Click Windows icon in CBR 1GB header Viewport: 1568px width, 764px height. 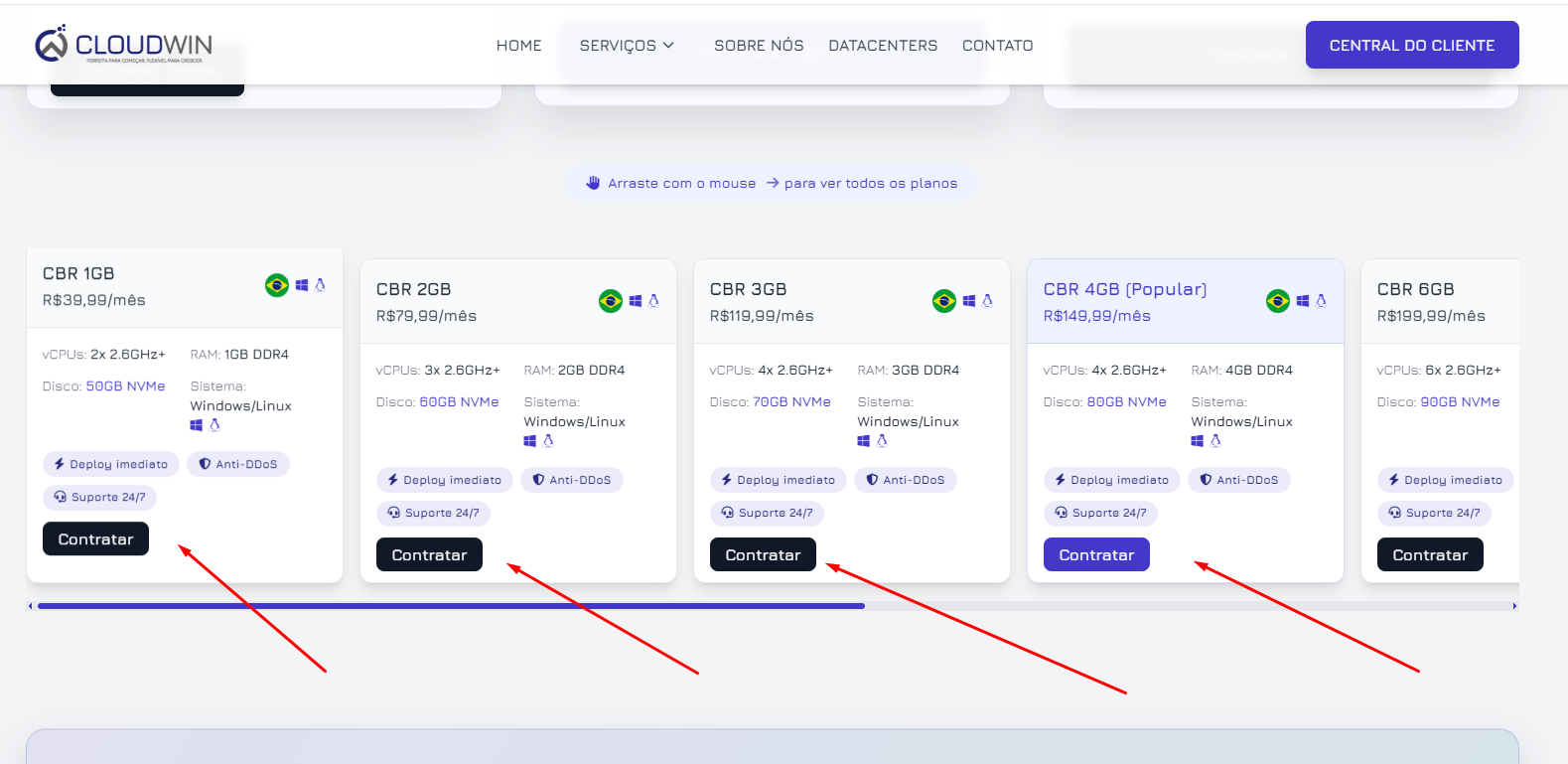click(x=302, y=285)
